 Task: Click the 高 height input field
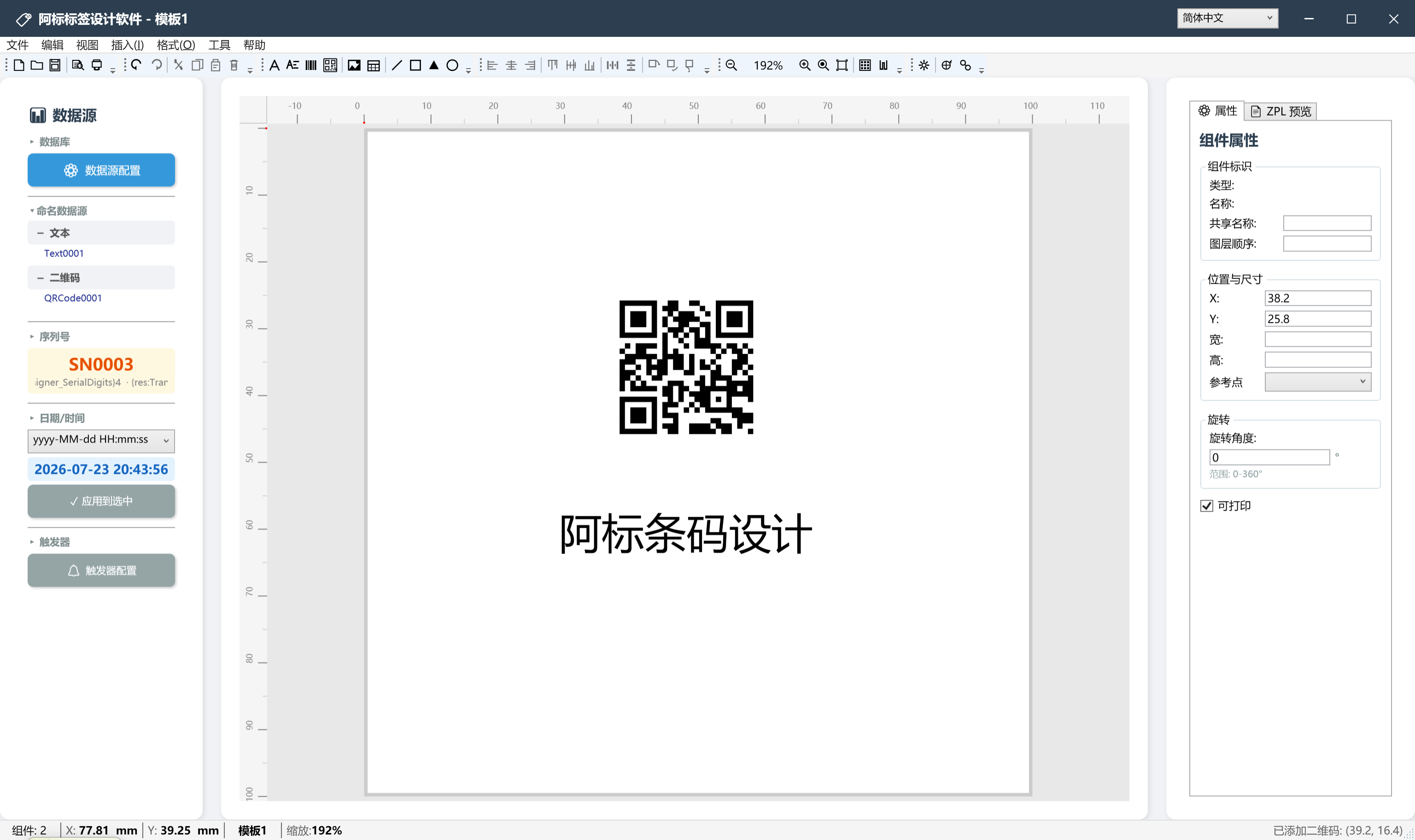[1318, 359]
